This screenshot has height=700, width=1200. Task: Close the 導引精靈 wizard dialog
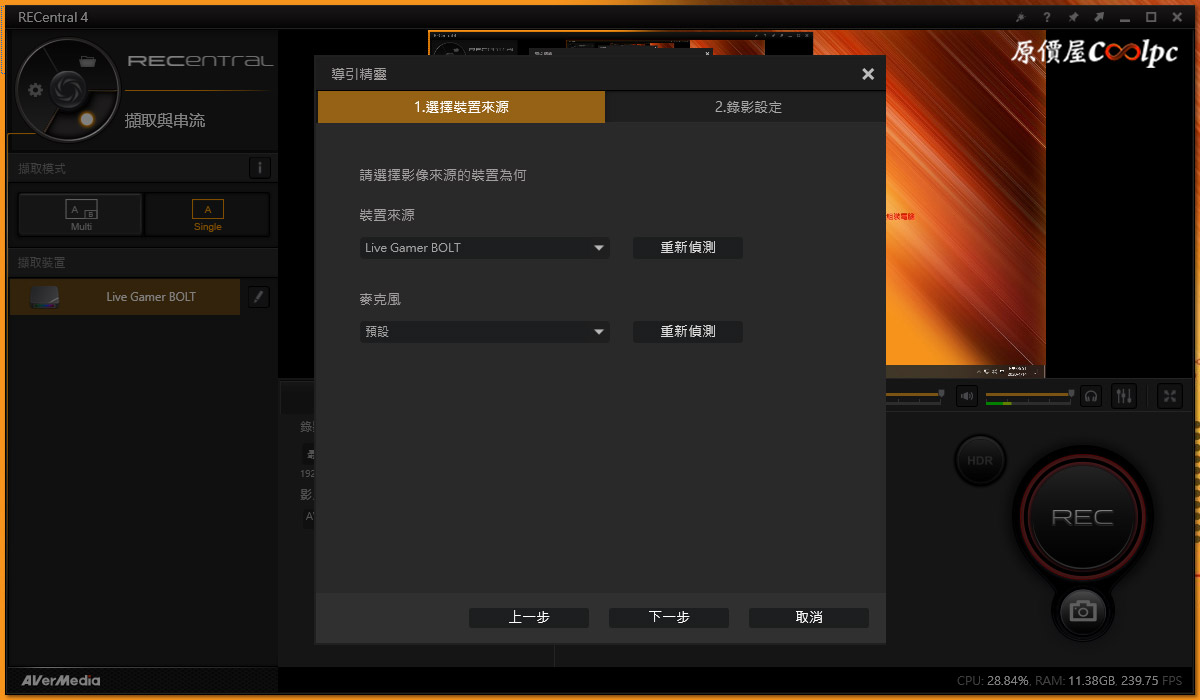coord(868,74)
